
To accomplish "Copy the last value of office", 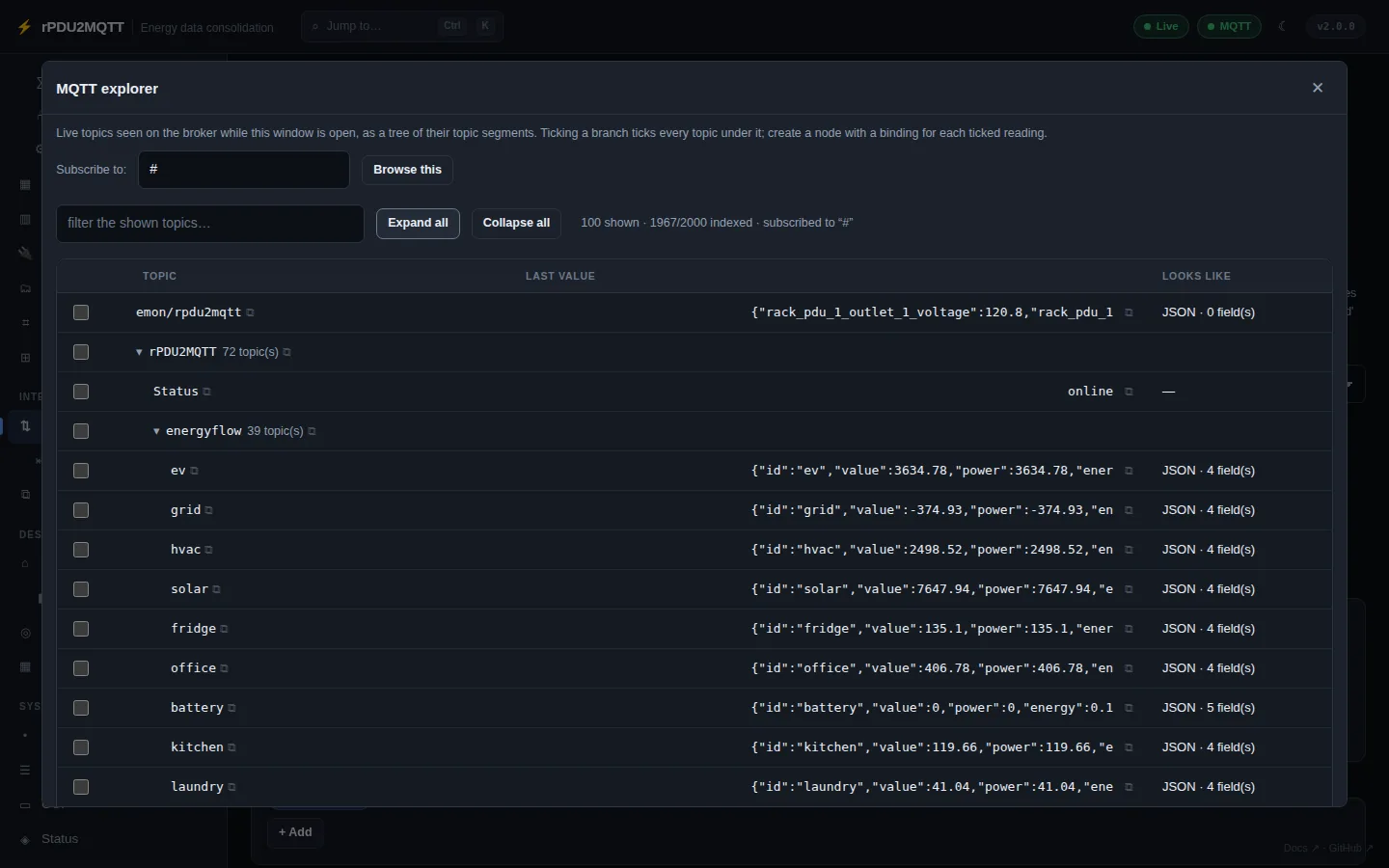I will tap(1129, 668).
